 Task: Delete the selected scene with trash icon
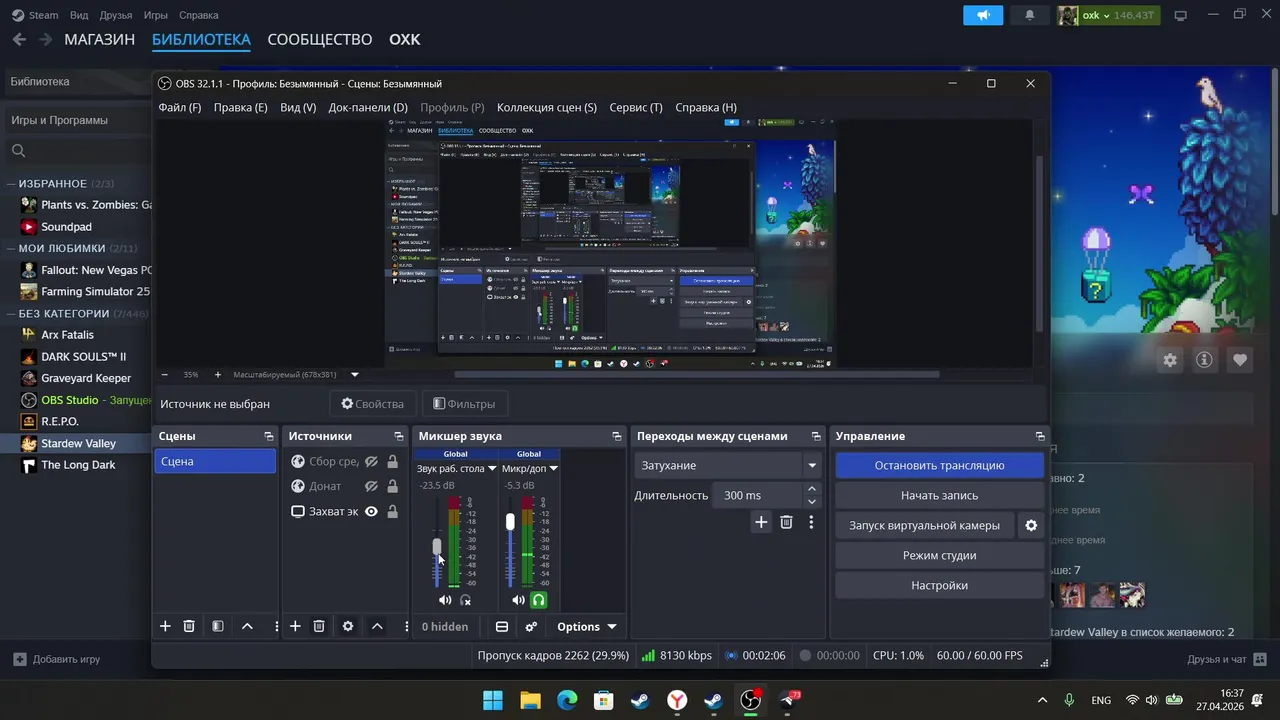point(189,626)
